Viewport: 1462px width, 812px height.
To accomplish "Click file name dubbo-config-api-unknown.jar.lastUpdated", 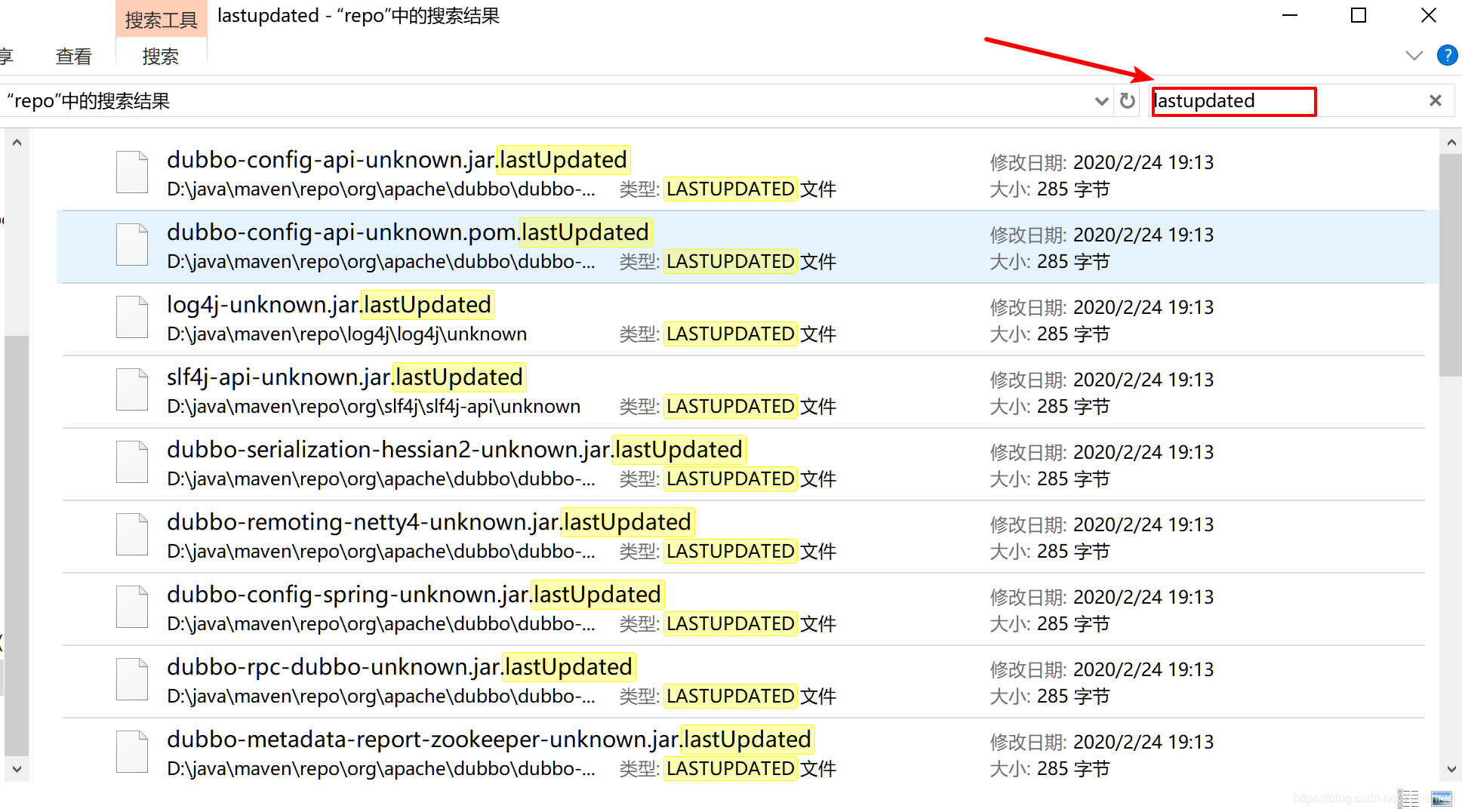I will [397, 160].
